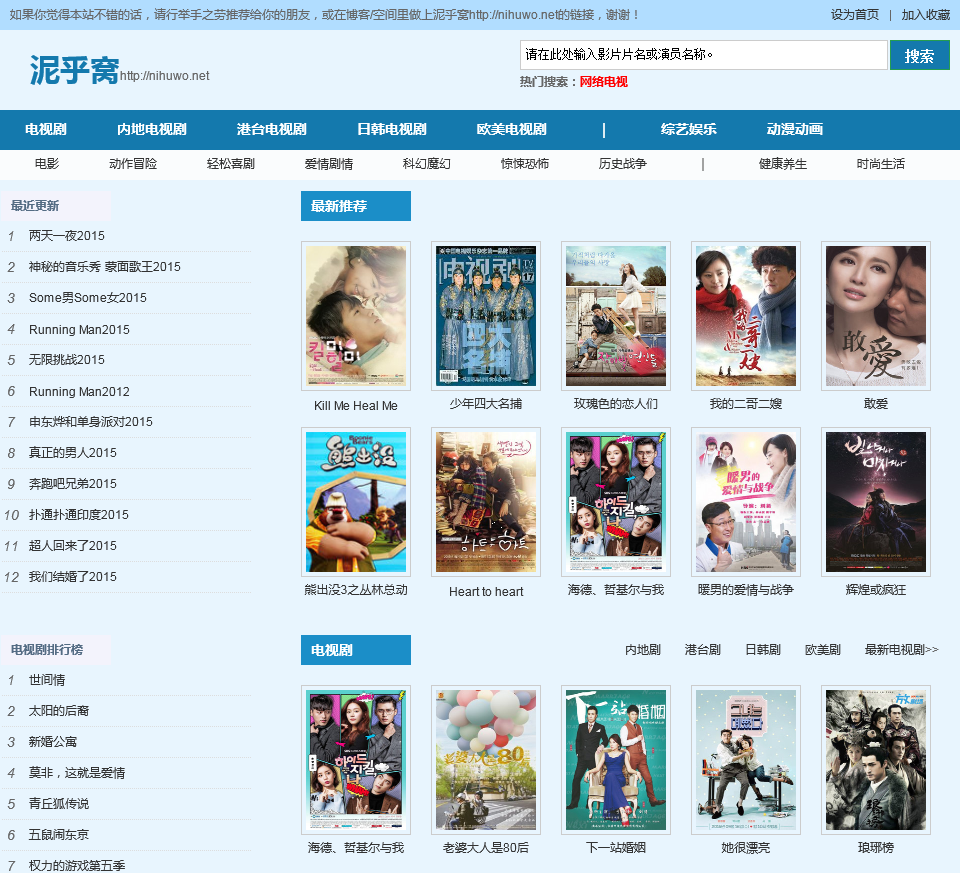This screenshot has height=873, width=960.
Task: Open 海德、哲基尔与我 poster in 最新推荐
Action: (615, 502)
